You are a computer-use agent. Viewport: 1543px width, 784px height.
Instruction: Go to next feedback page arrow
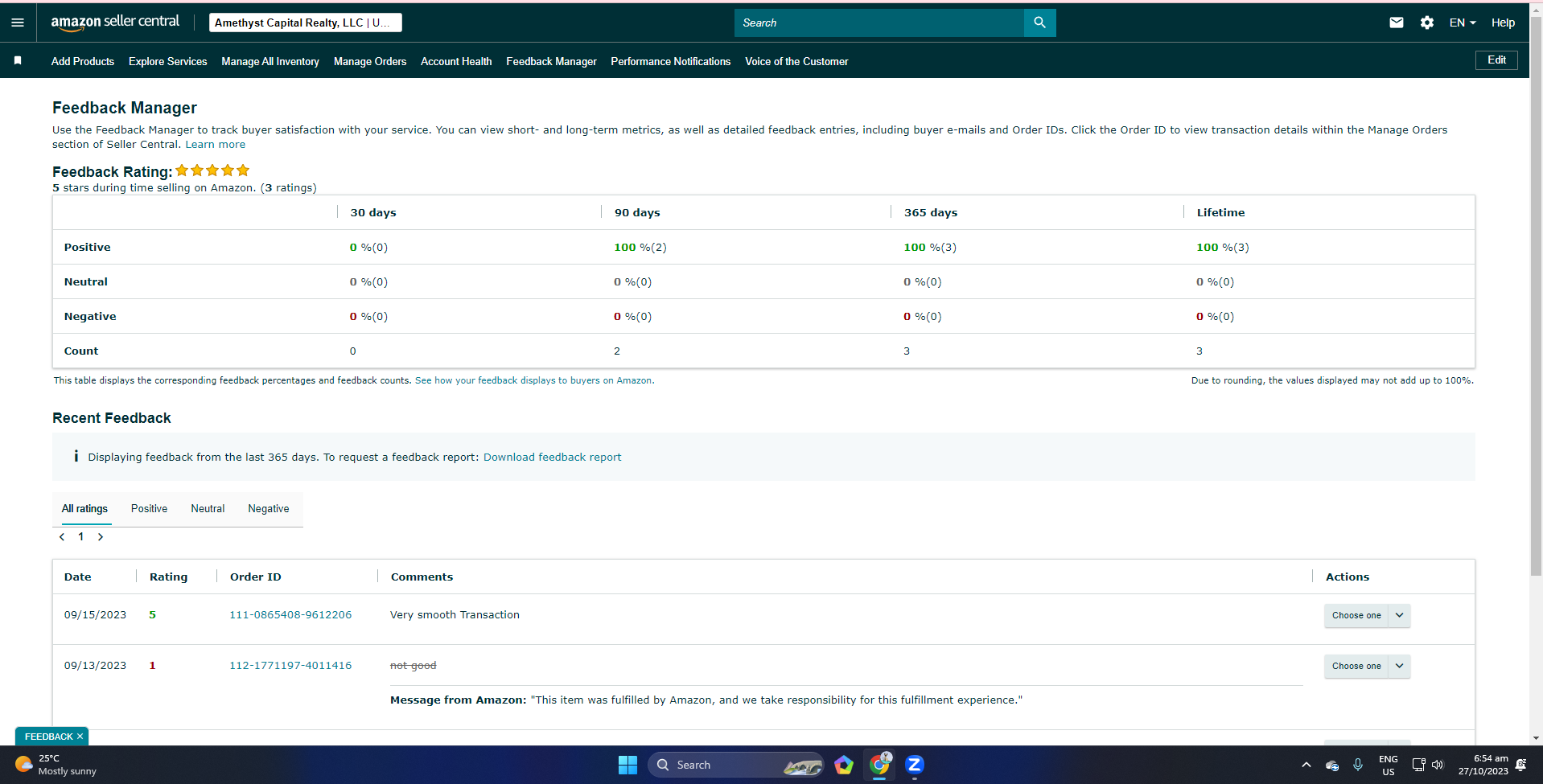[101, 536]
